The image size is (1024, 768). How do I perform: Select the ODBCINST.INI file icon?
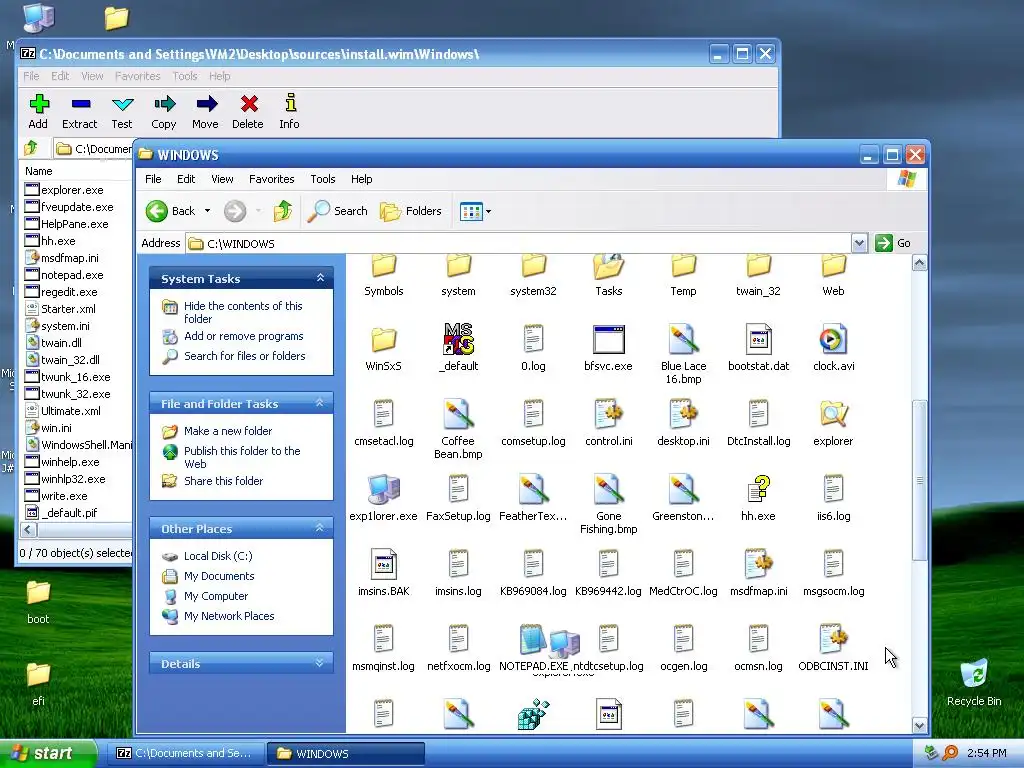click(833, 639)
